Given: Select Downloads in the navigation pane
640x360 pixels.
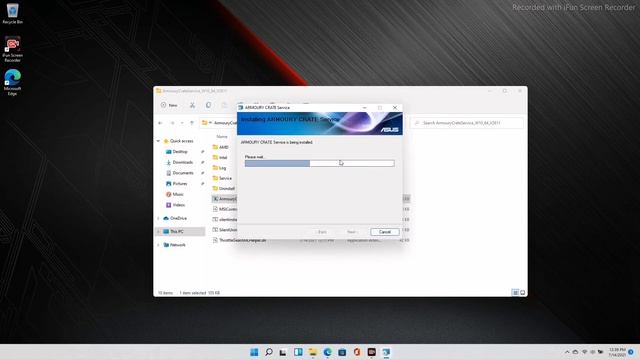Looking at the screenshot, I should click(182, 162).
